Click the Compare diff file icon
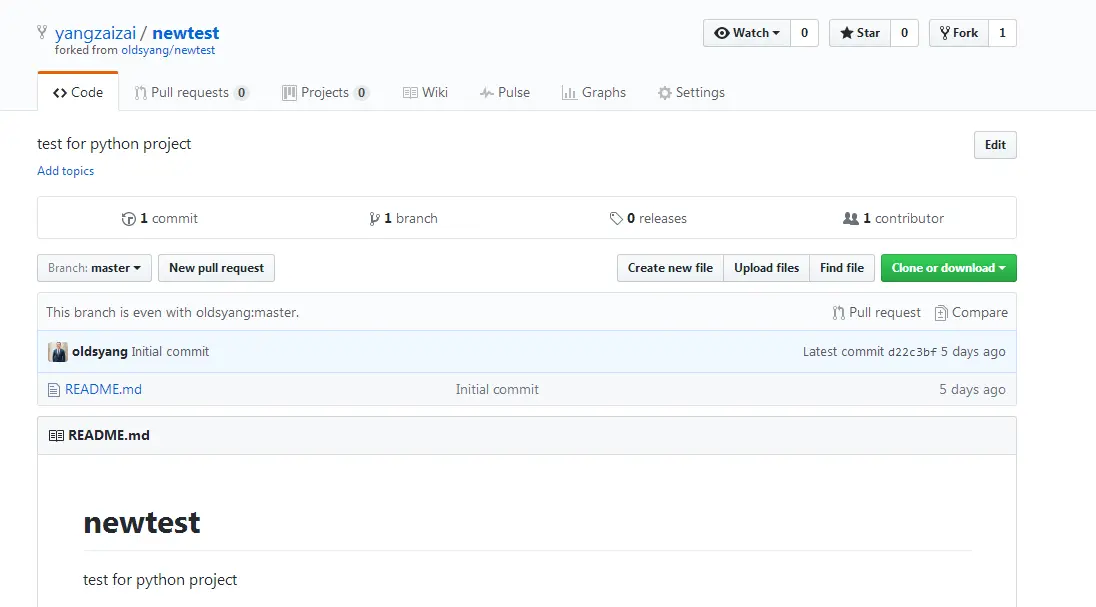 [x=941, y=313]
